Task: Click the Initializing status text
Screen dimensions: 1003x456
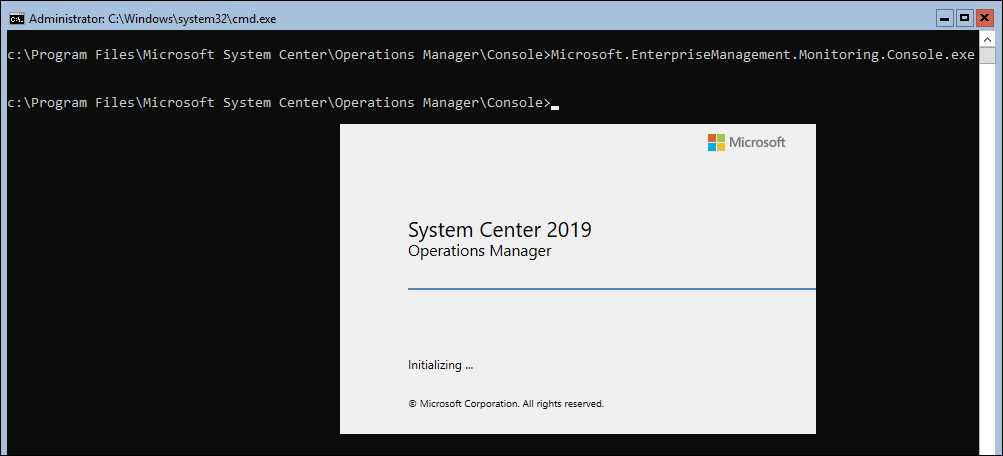Action: click(x=440, y=366)
